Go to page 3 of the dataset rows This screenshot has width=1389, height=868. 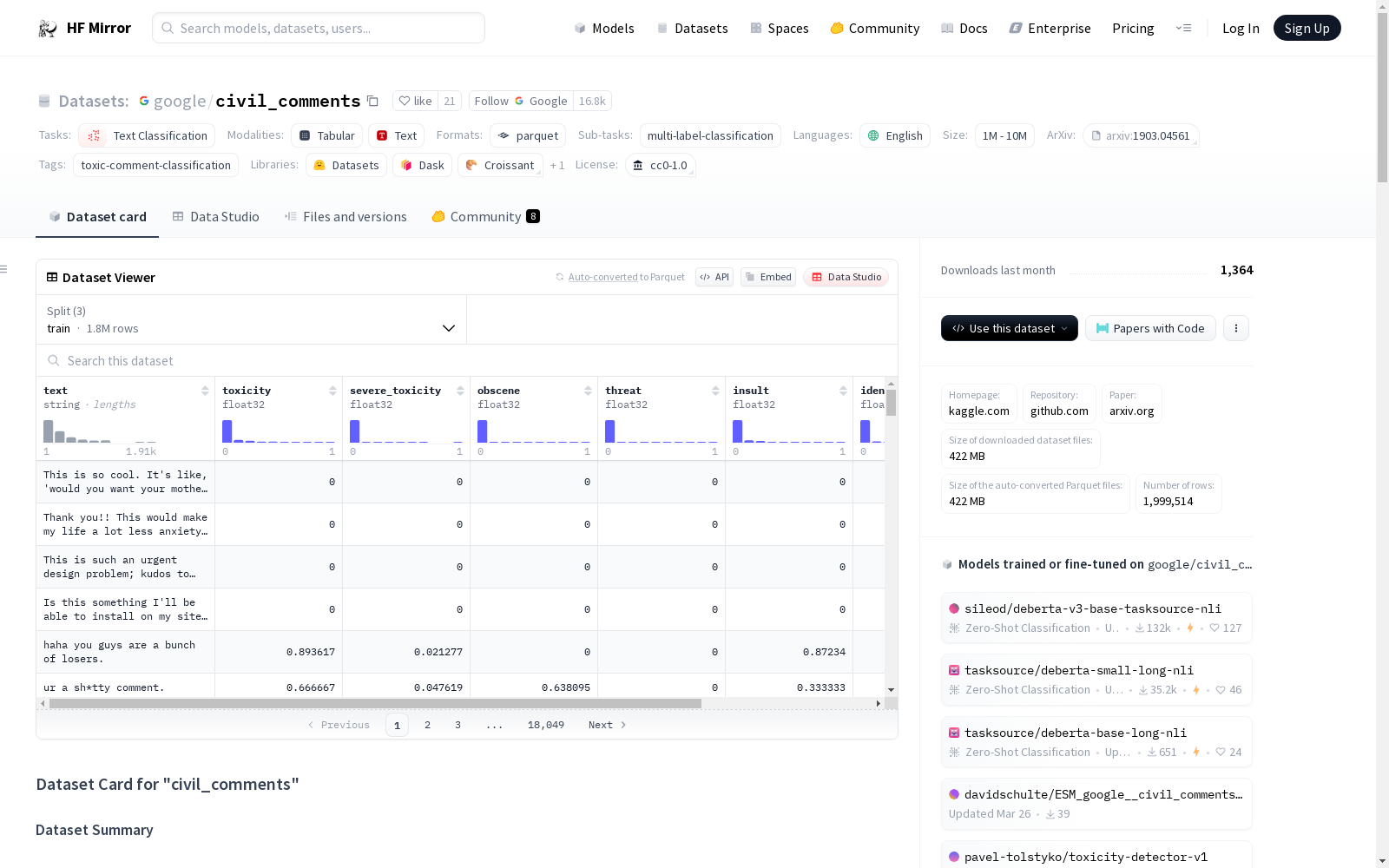pyautogui.click(x=458, y=725)
